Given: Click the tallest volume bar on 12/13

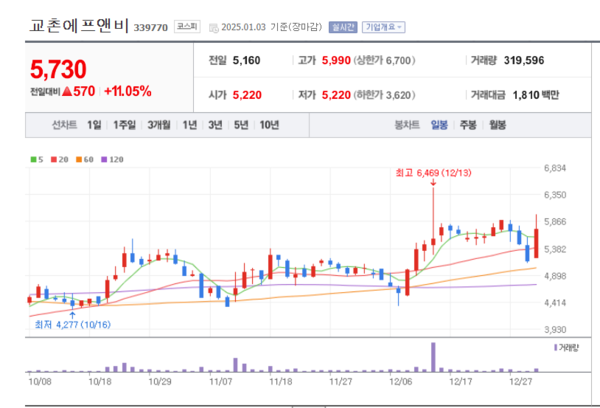Looking at the screenshot, I should pyautogui.click(x=433, y=357).
